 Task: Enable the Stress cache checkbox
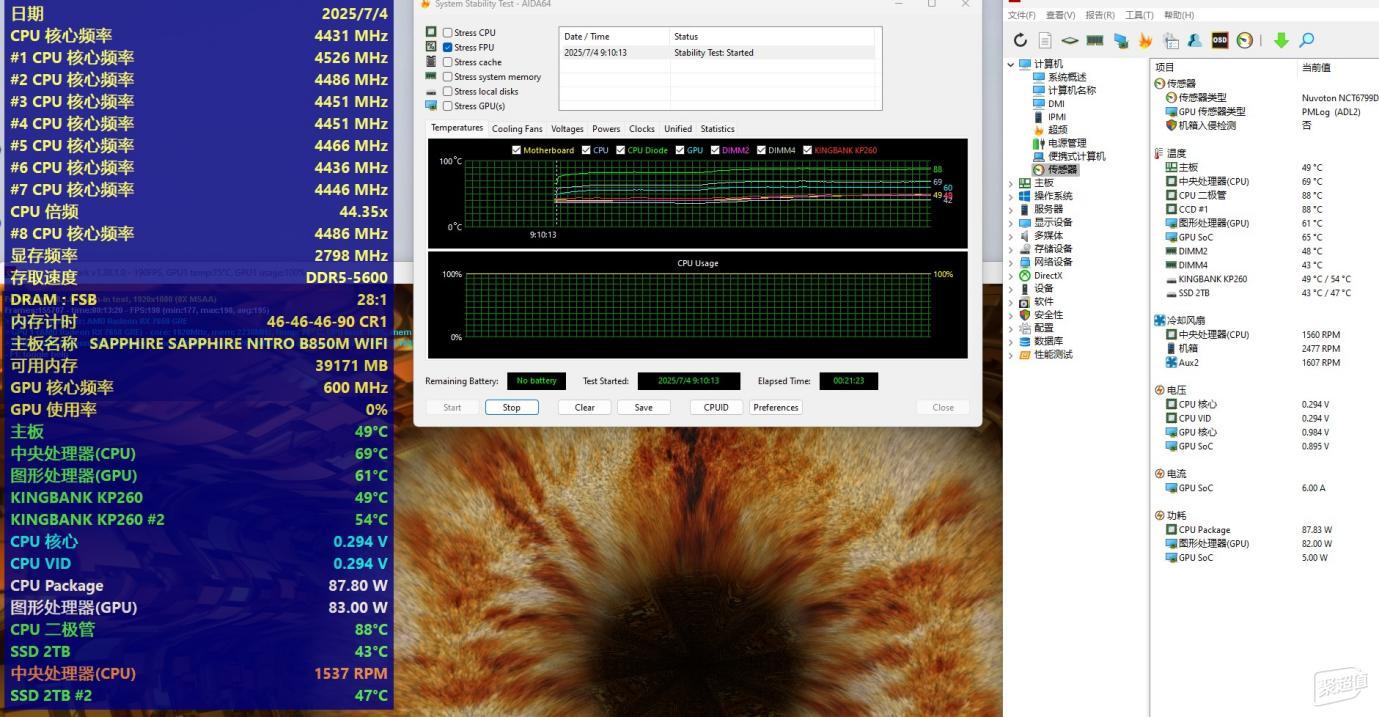point(447,62)
